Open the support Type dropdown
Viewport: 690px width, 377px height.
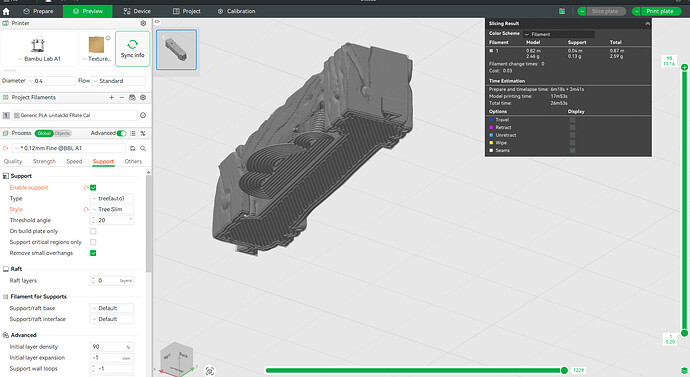pyautogui.click(x=112, y=198)
